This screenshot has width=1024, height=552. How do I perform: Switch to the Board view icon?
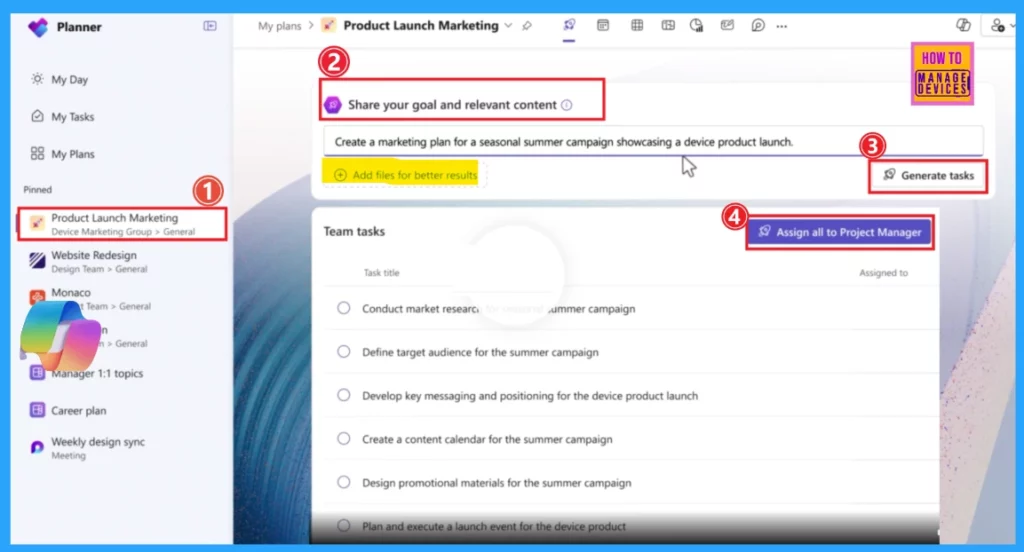pos(603,25)
